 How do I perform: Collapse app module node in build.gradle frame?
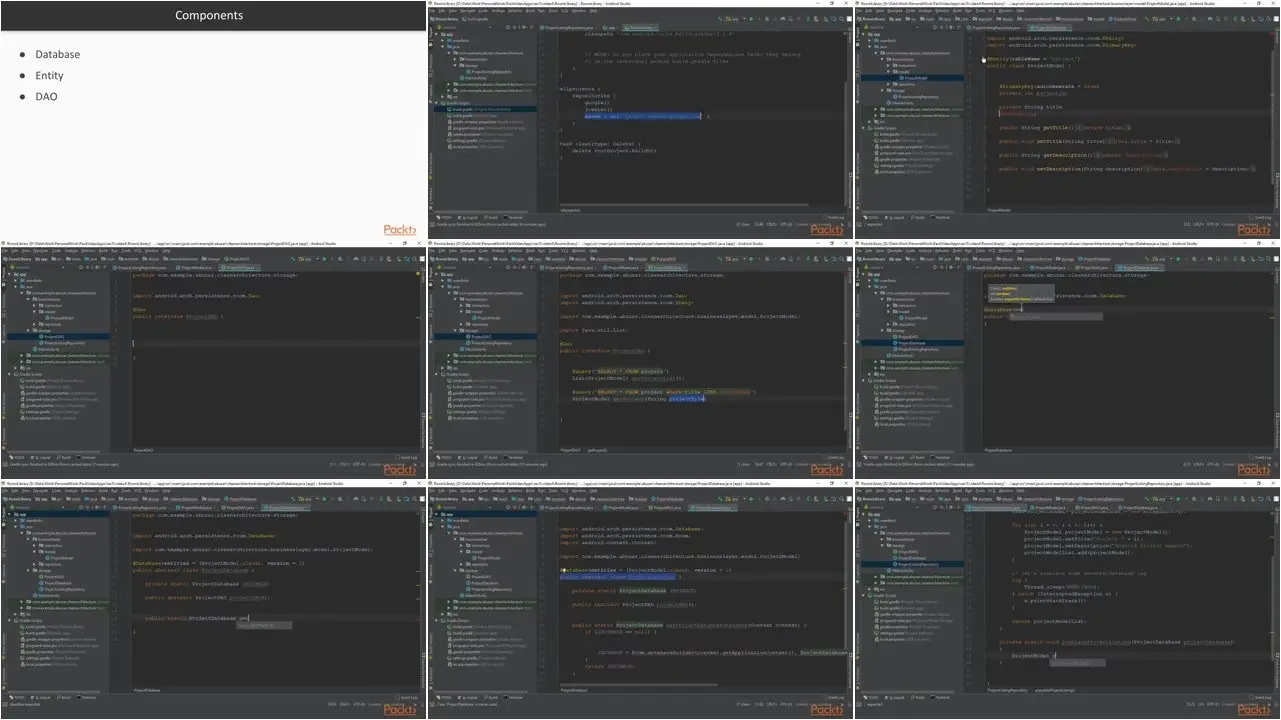pyautogui.click(x=436, y=34)
